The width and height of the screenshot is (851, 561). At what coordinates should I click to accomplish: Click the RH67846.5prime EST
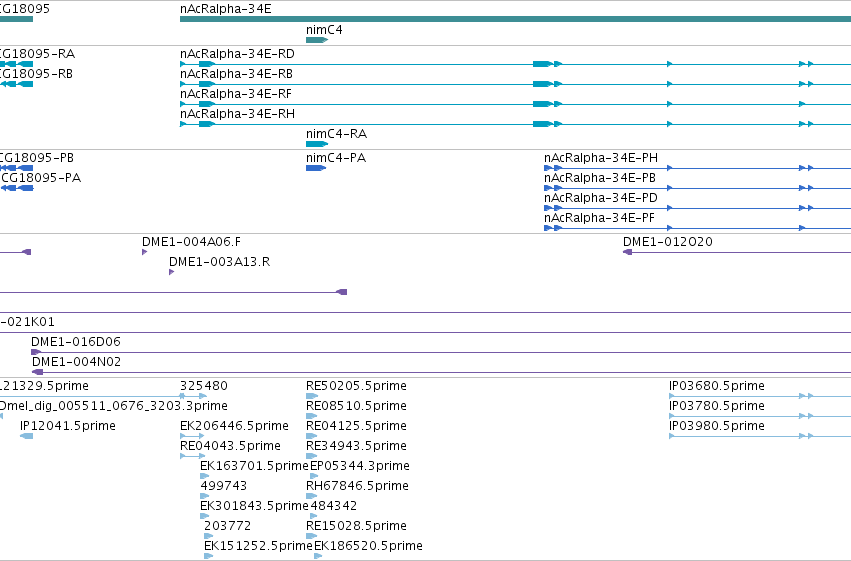tap(312, 496)
